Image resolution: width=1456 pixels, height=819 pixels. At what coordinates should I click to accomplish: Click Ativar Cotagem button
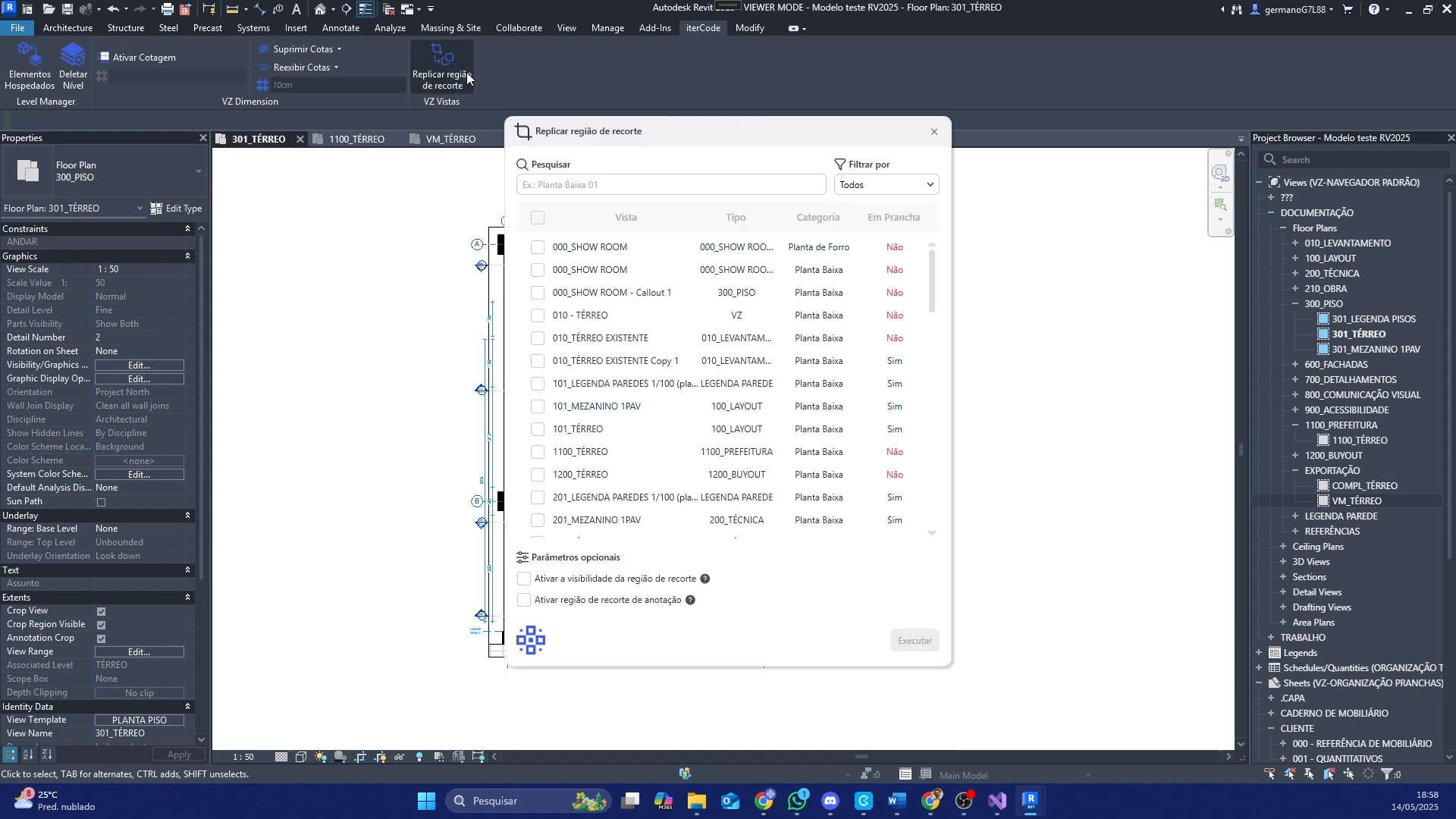point(137,58)
